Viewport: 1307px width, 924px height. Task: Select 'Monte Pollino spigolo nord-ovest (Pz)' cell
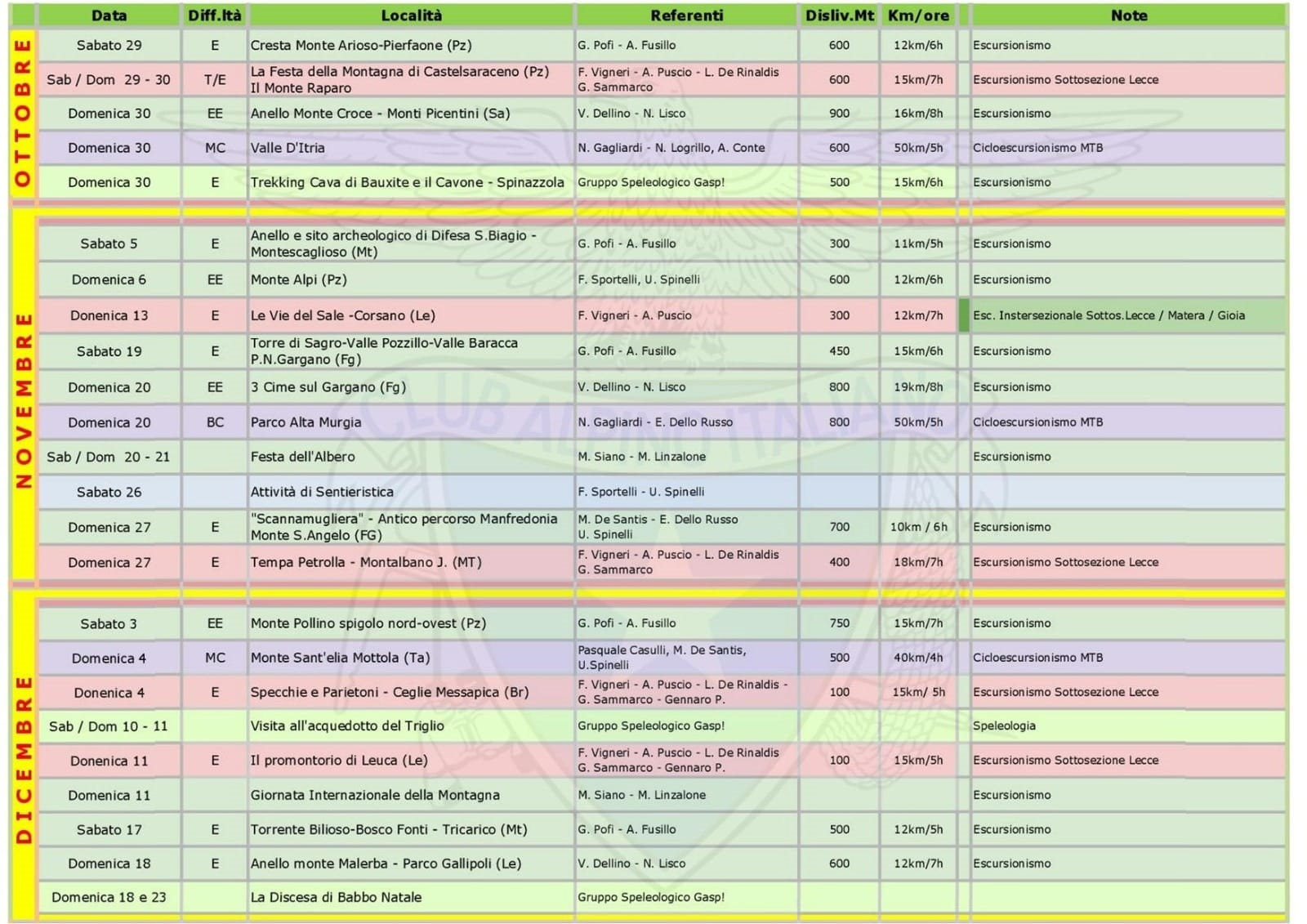[411, 623]
